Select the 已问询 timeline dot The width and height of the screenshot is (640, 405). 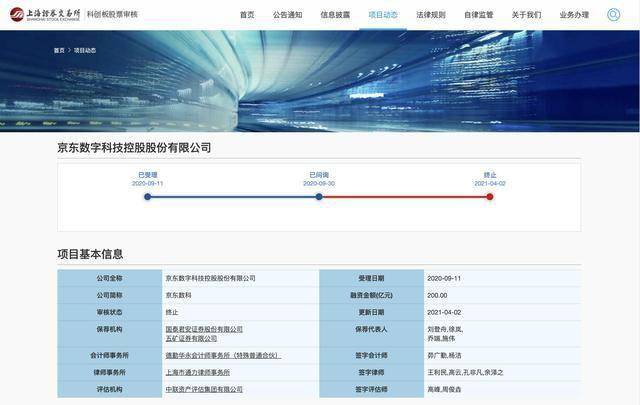(x=319, y=197)
